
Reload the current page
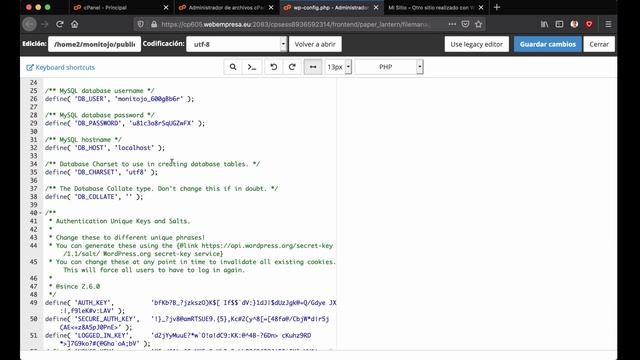(60, 24)
